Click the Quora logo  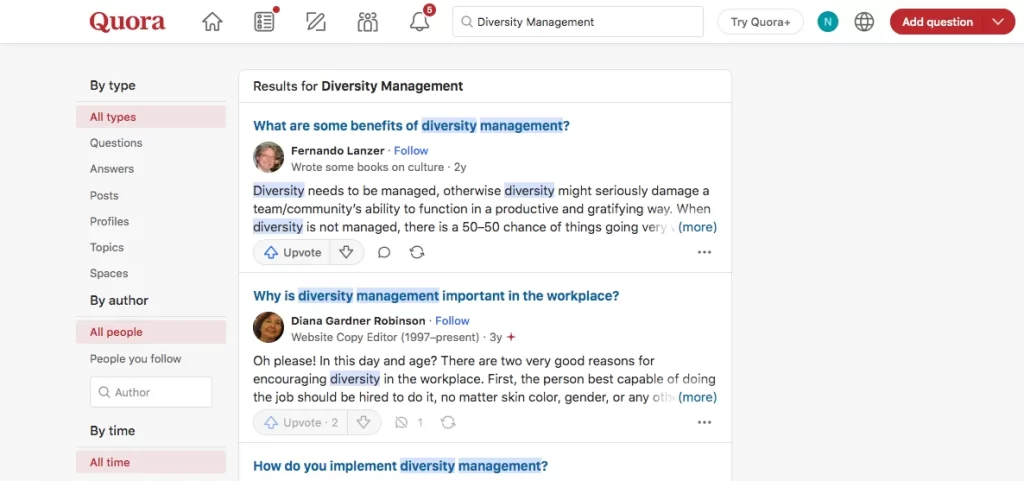tap(127, 22)
